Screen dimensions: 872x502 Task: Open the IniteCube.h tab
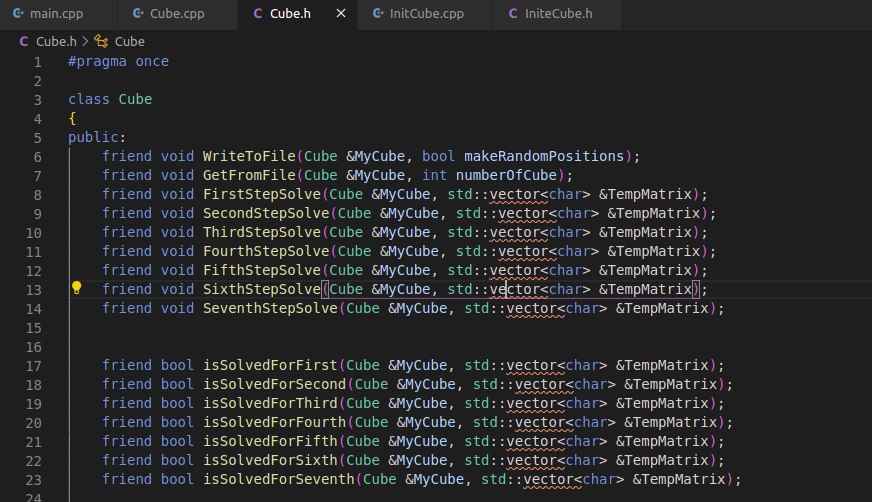pos(558,14)
